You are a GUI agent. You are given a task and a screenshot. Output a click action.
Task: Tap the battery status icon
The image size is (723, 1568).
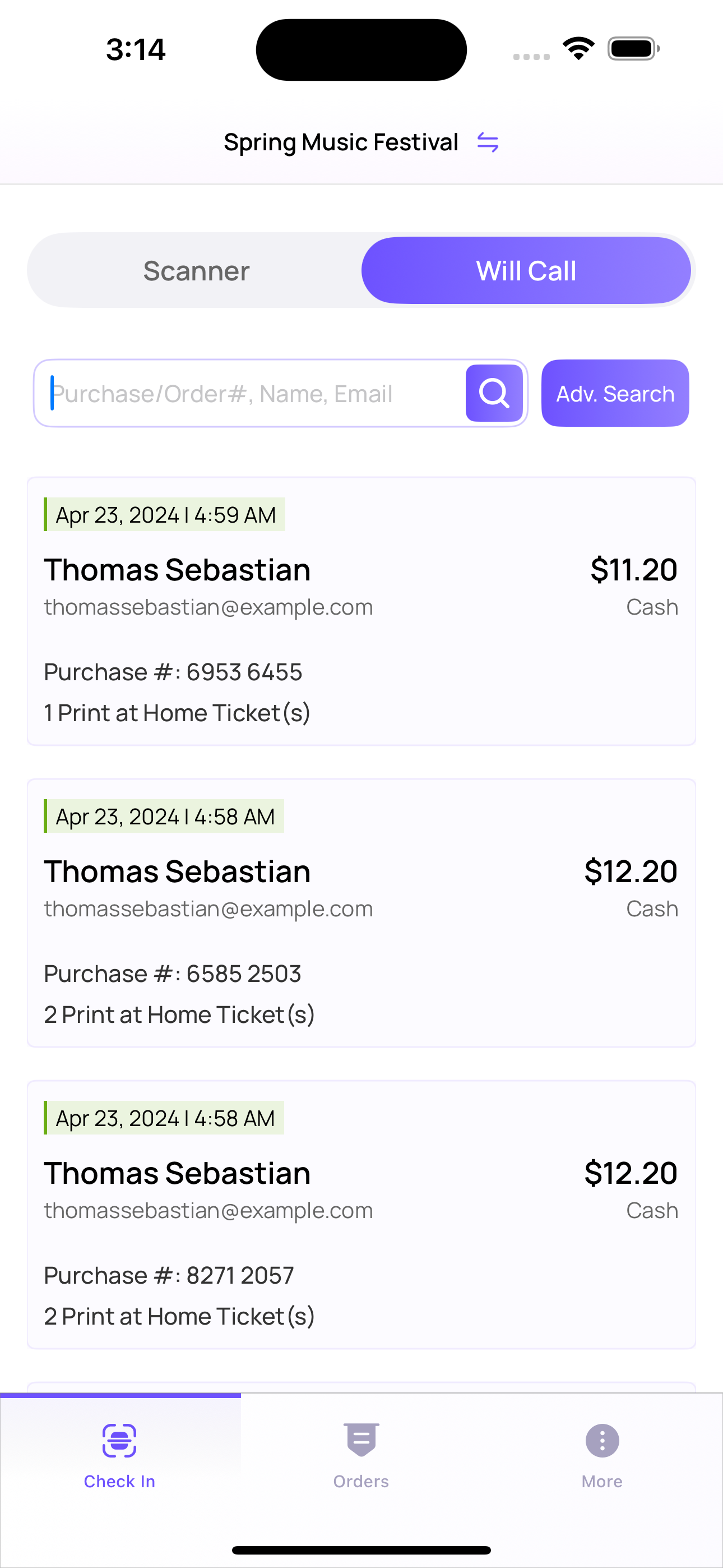(x=633, y=49)
